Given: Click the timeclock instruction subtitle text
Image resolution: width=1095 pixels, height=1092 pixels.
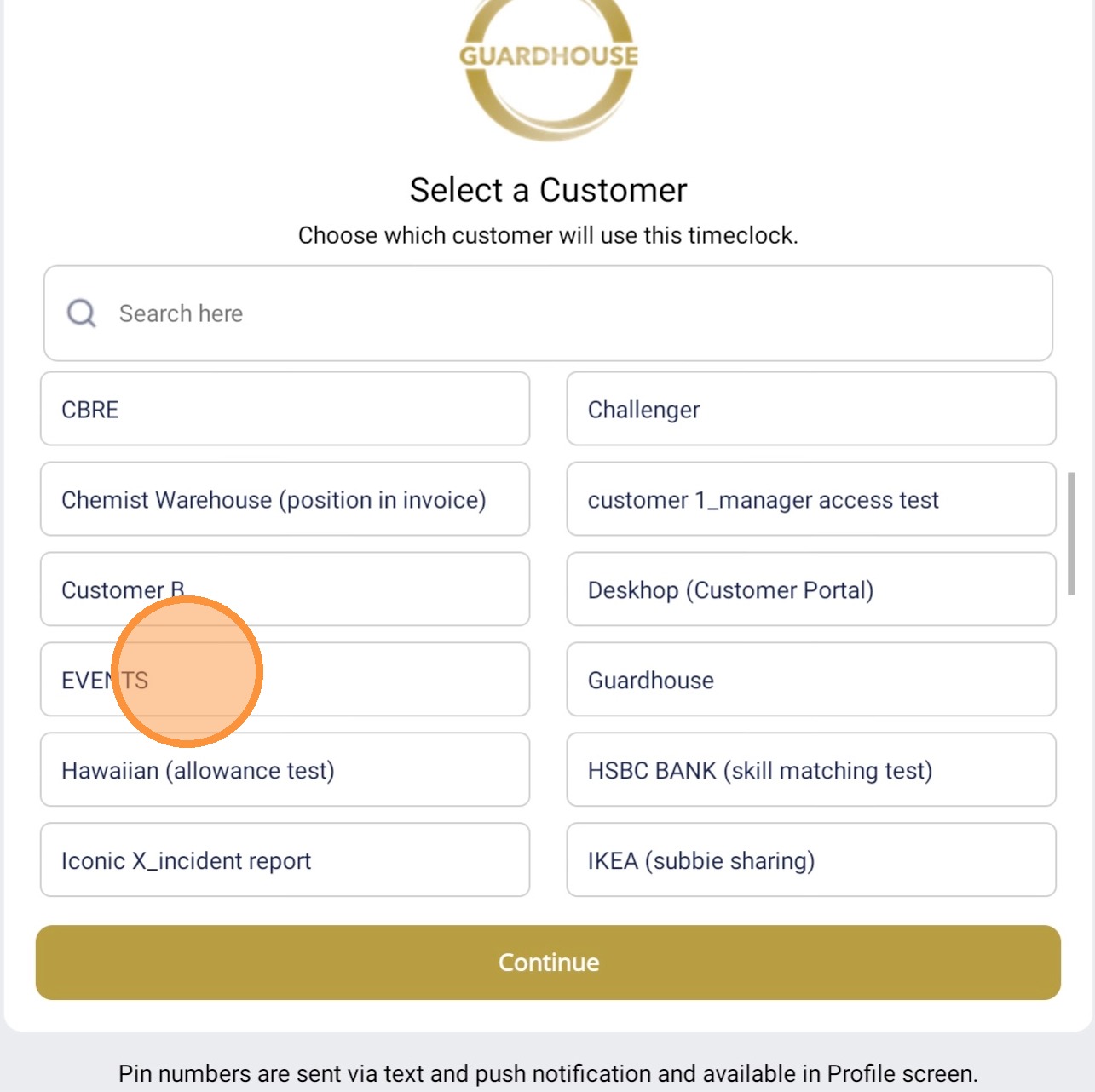Looking at the screenshot, I should coord(548,235).
